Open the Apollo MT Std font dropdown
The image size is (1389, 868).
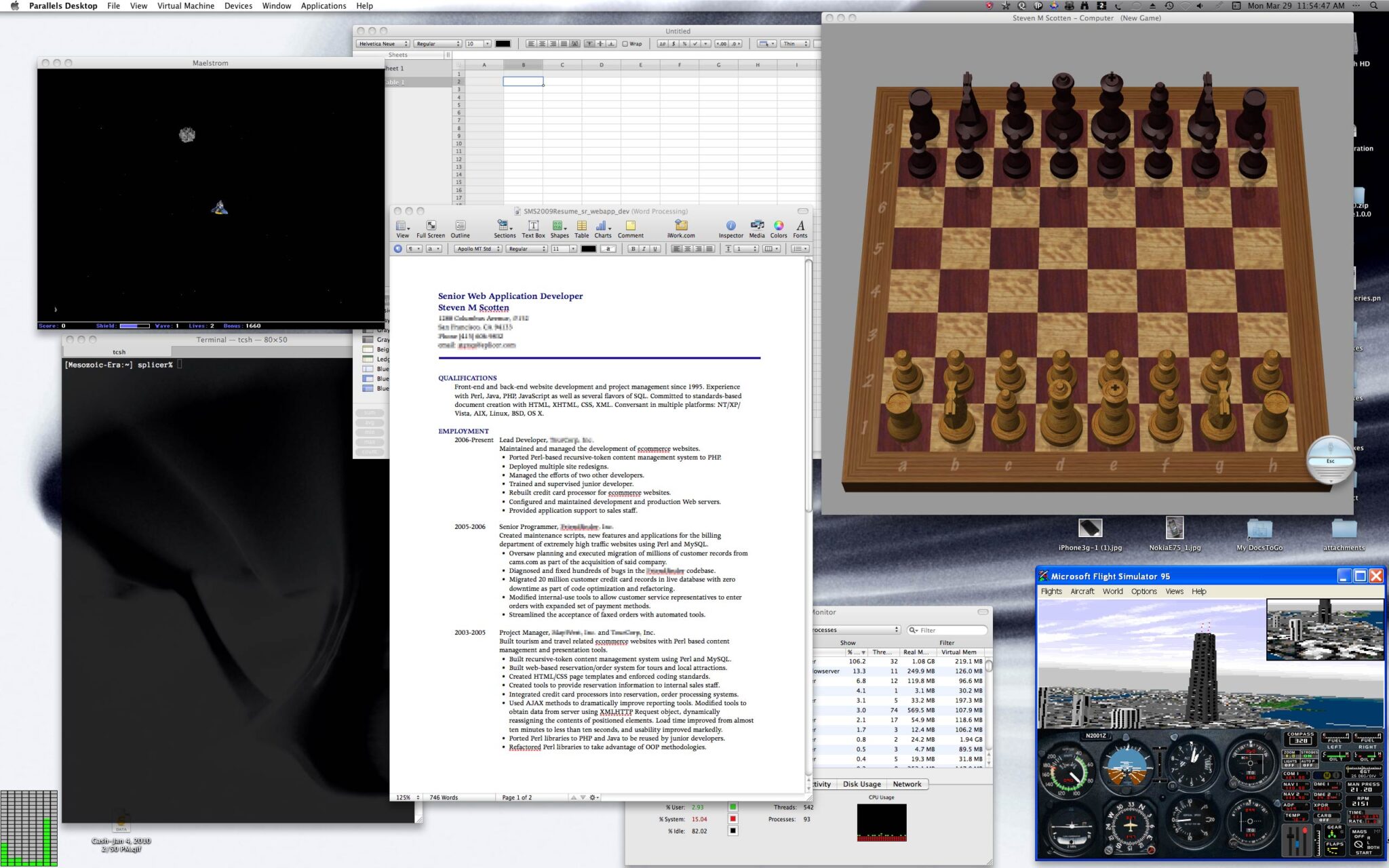477,249
